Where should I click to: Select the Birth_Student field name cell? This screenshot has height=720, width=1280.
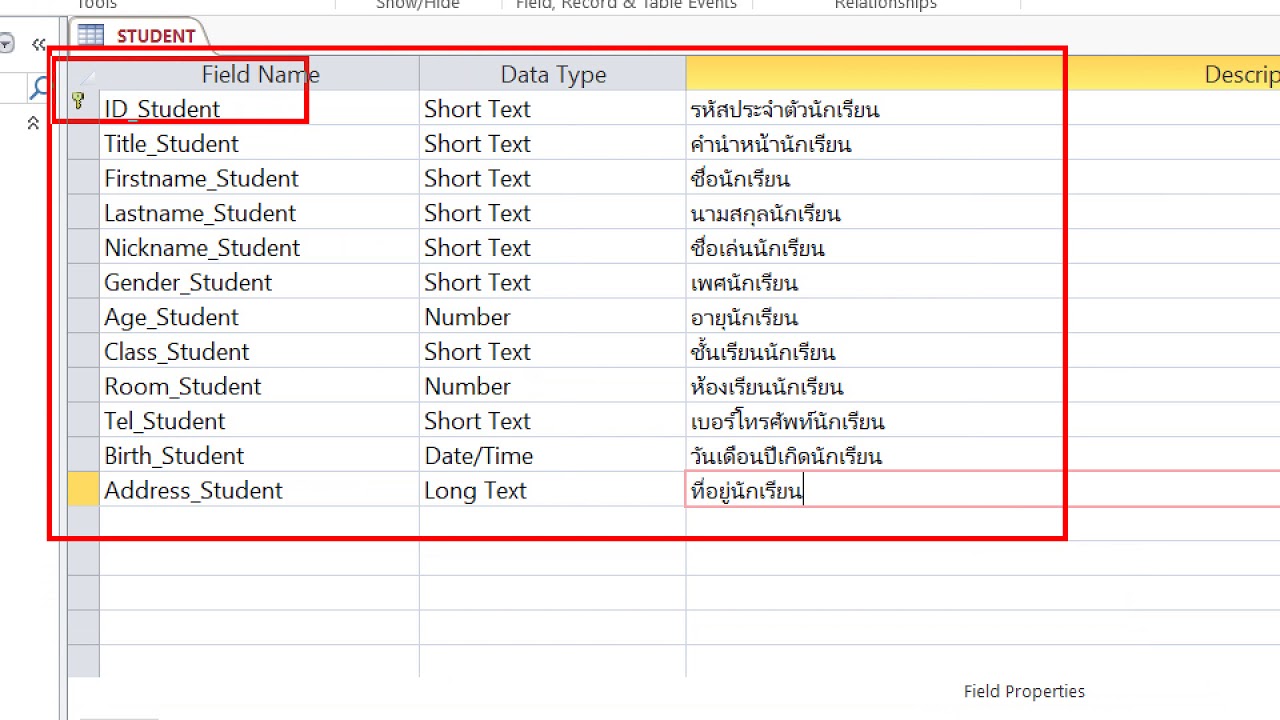[260, 455]
